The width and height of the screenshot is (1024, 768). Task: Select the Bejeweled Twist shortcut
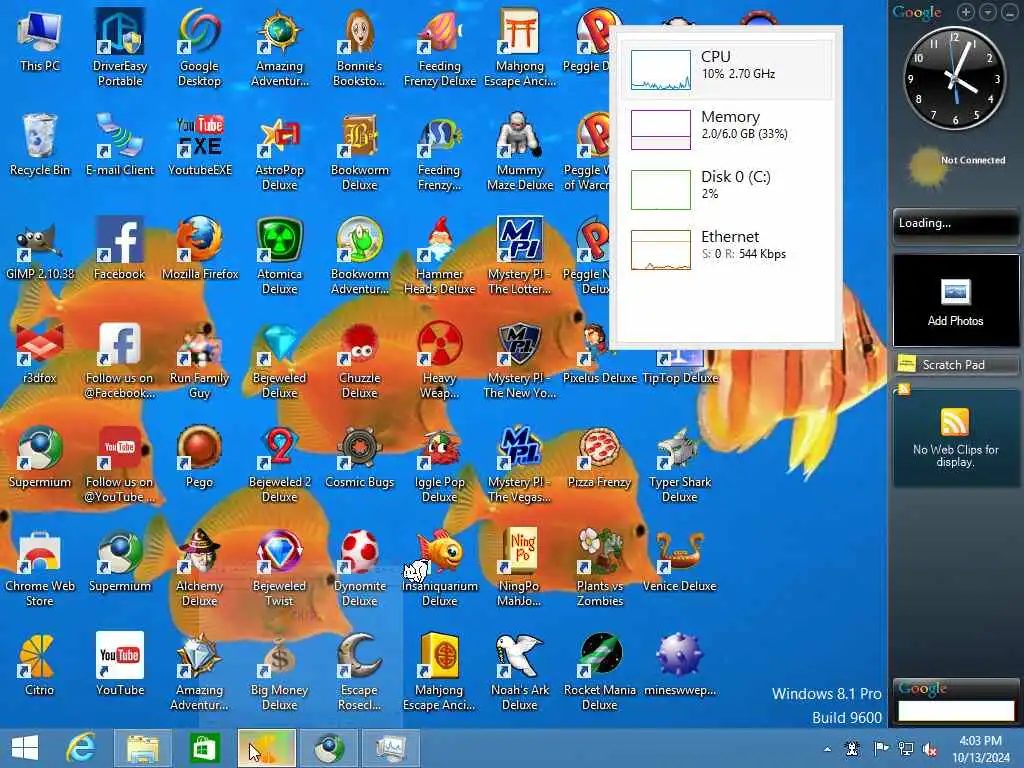[280, 568]
